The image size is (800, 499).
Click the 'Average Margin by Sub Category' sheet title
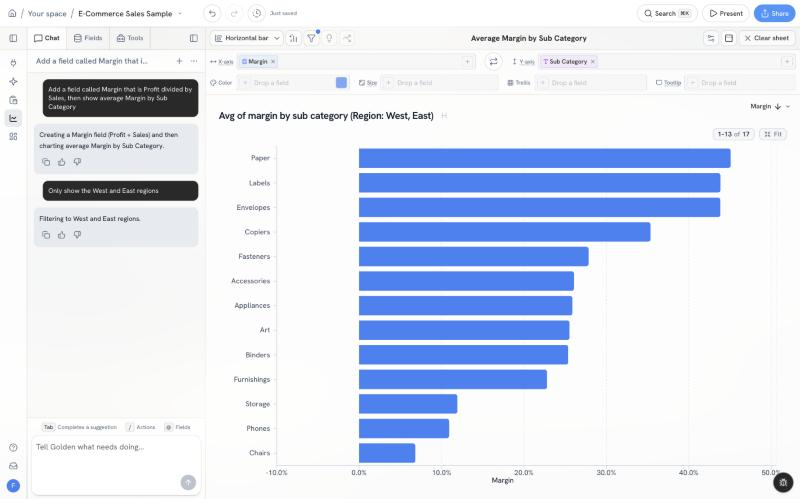pos(529,38)
